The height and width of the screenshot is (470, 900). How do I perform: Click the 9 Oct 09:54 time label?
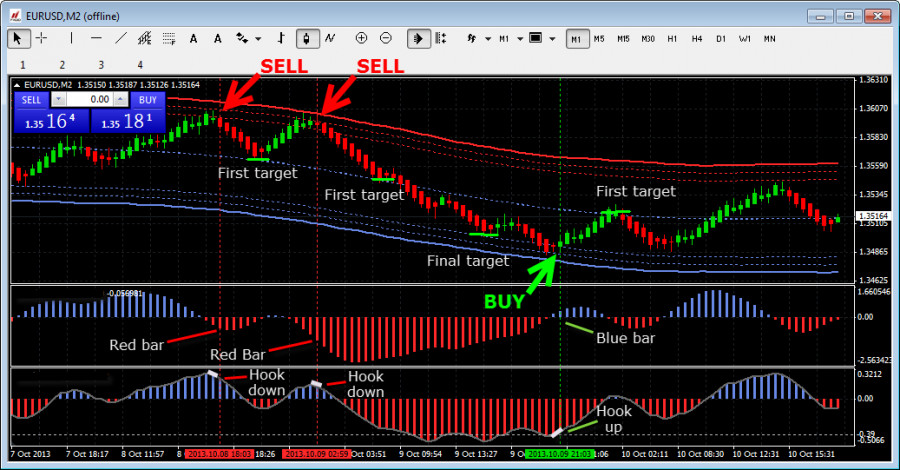click(x=421, y=454)
